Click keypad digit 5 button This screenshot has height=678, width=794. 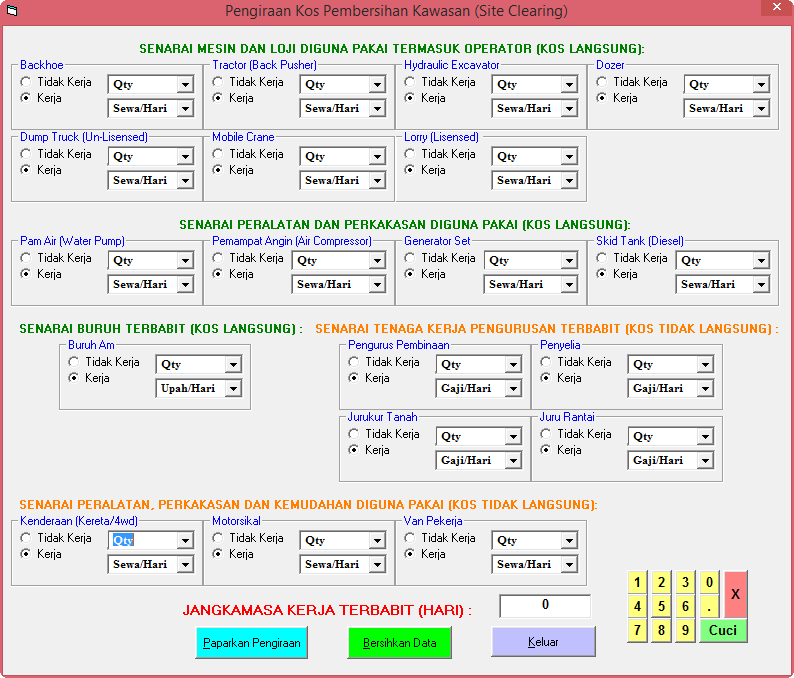coord(661,606)
